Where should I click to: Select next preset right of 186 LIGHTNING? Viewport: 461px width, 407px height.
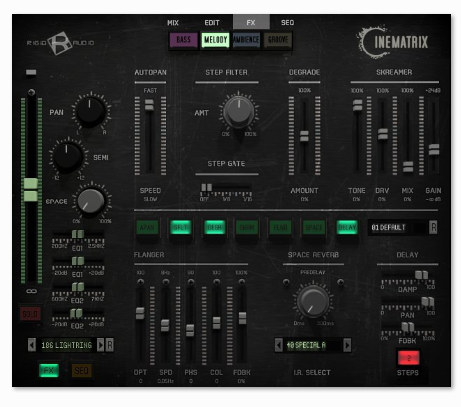pyautogui.click(x=100, y=345)
